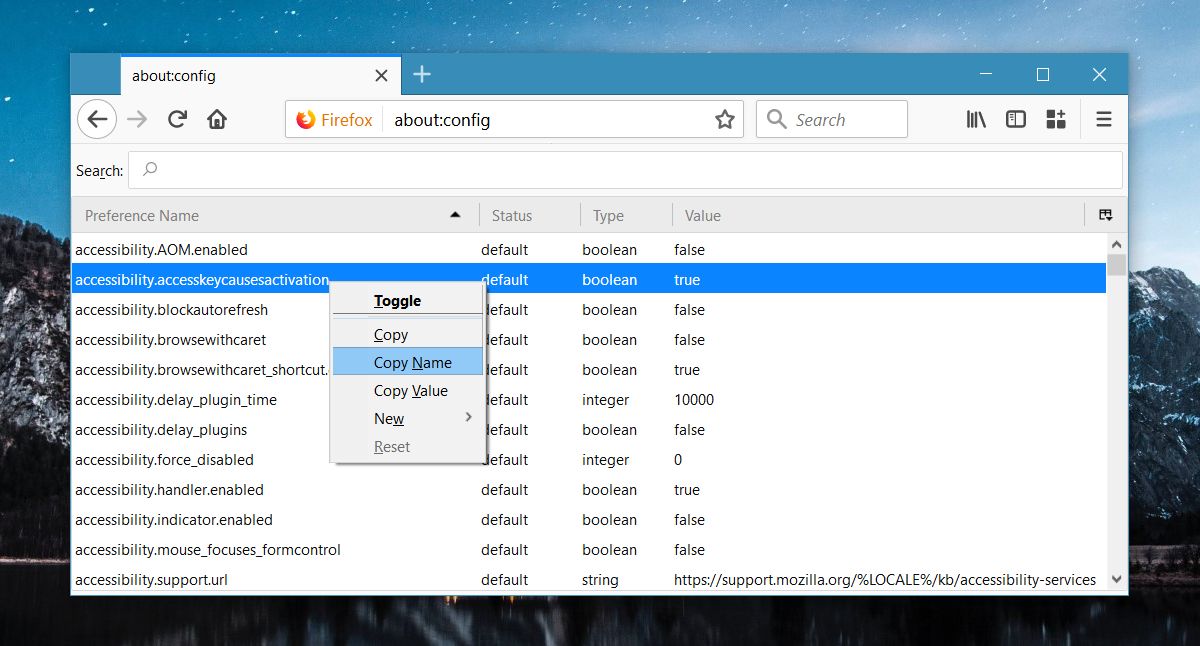Choose Copy in the context menu
Image resolution: width=1200 pixels, height=646 pixels.
point(408,335)
